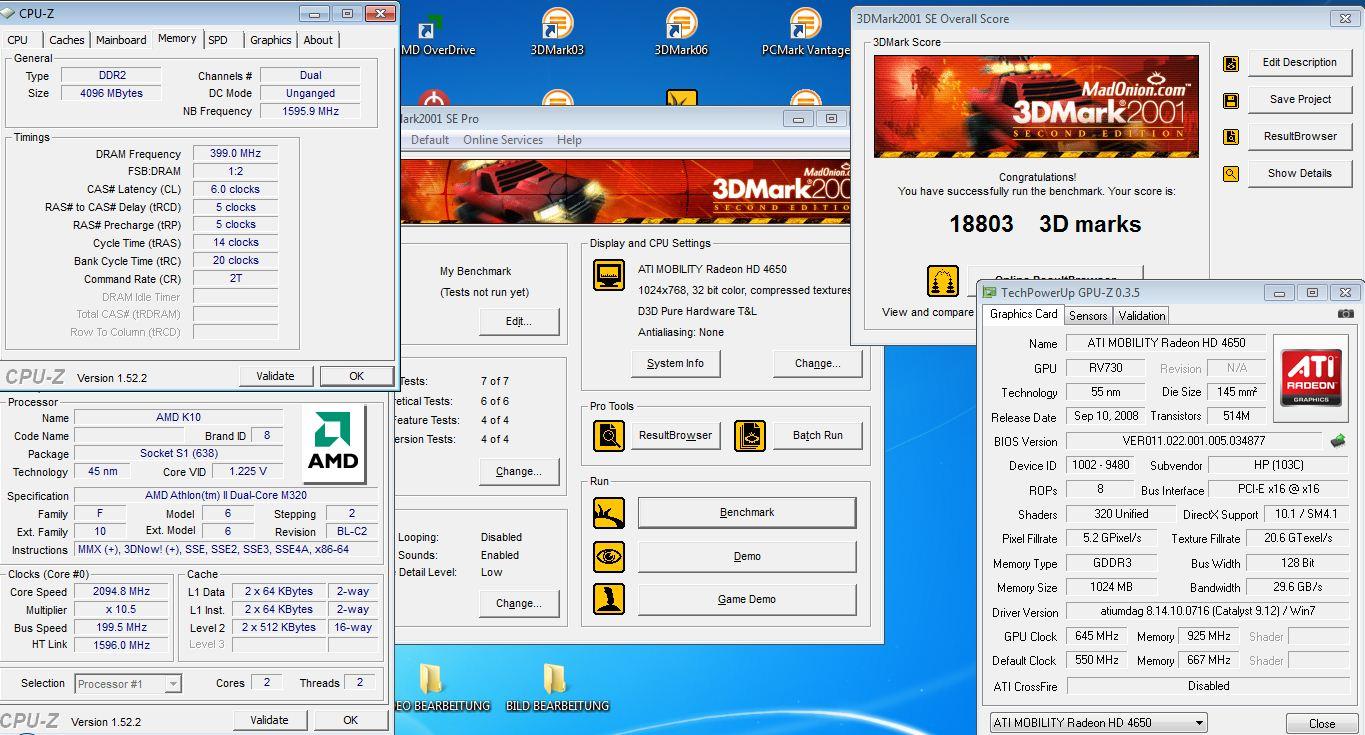1365x735 pixels.
Task: Open the GPU selection dropdown in GPU-Z
Action: 1098,722
